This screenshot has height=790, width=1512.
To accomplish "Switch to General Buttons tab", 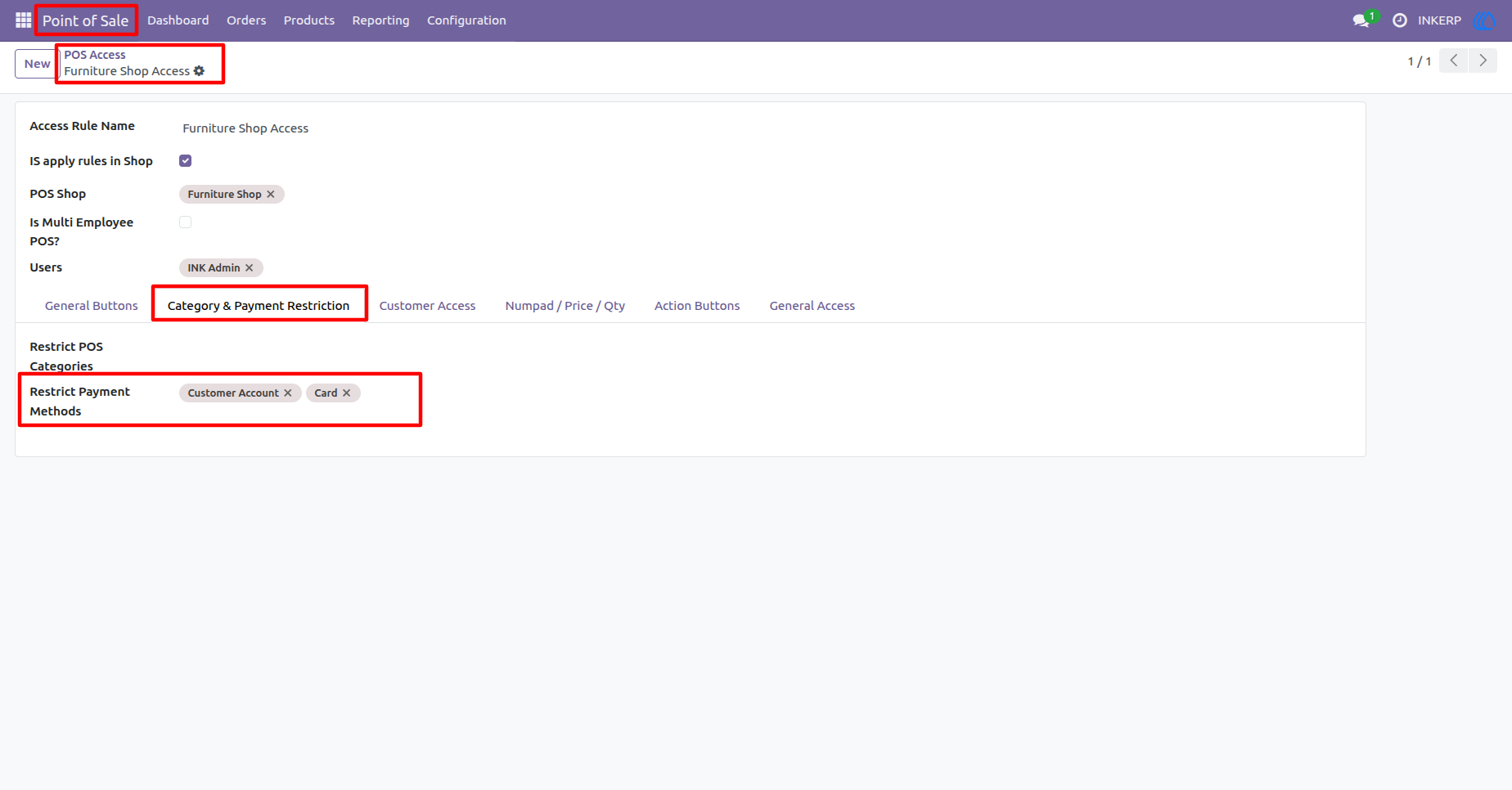I will pyautogui.click(x=92, y=306).
